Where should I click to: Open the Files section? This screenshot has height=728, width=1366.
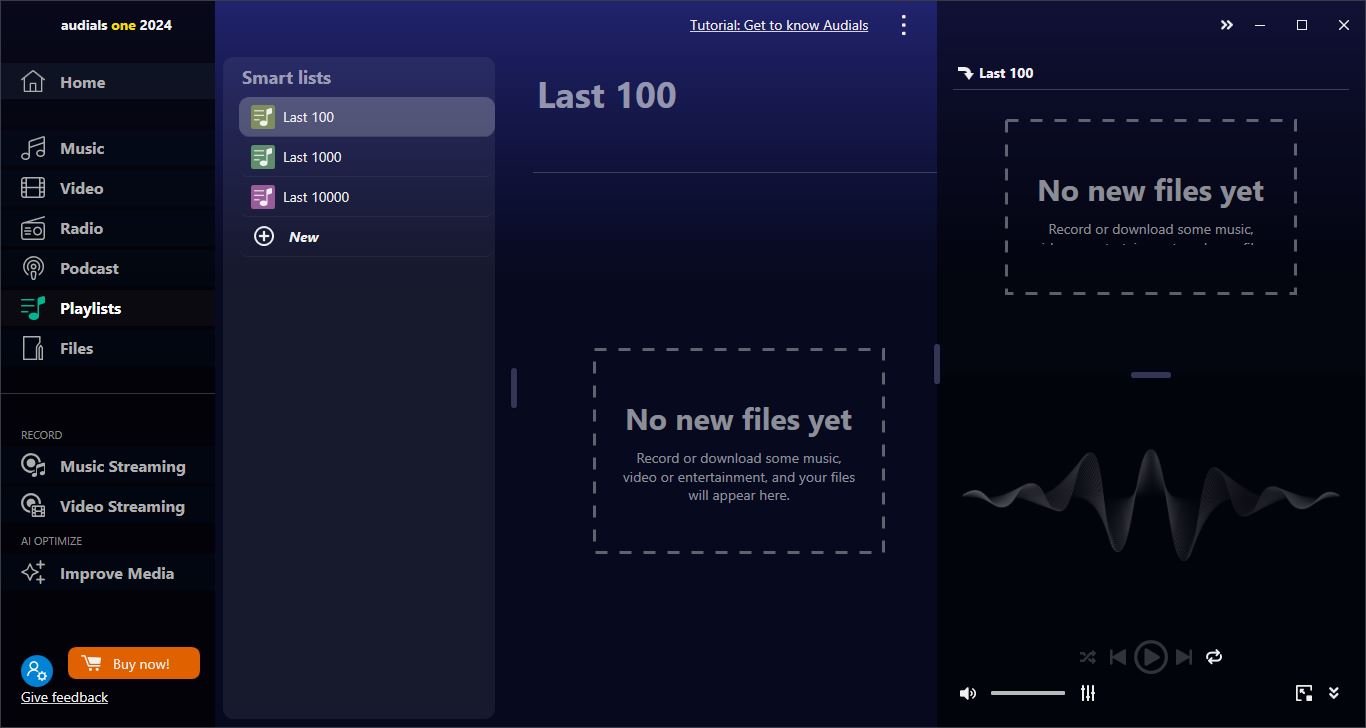pyautogui.click(x=107, y=348)
